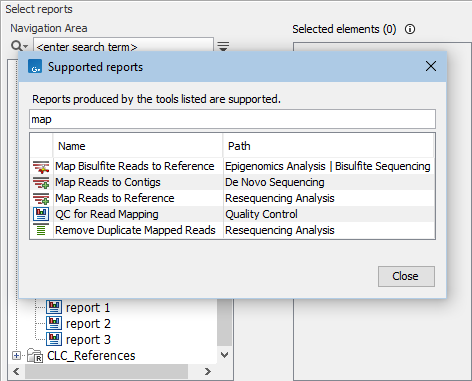Click 'Resequencing Analysis' path for Remove Duplicate Mapped Reads
Screen dimensions: 472x381
[x=280, y=230]
